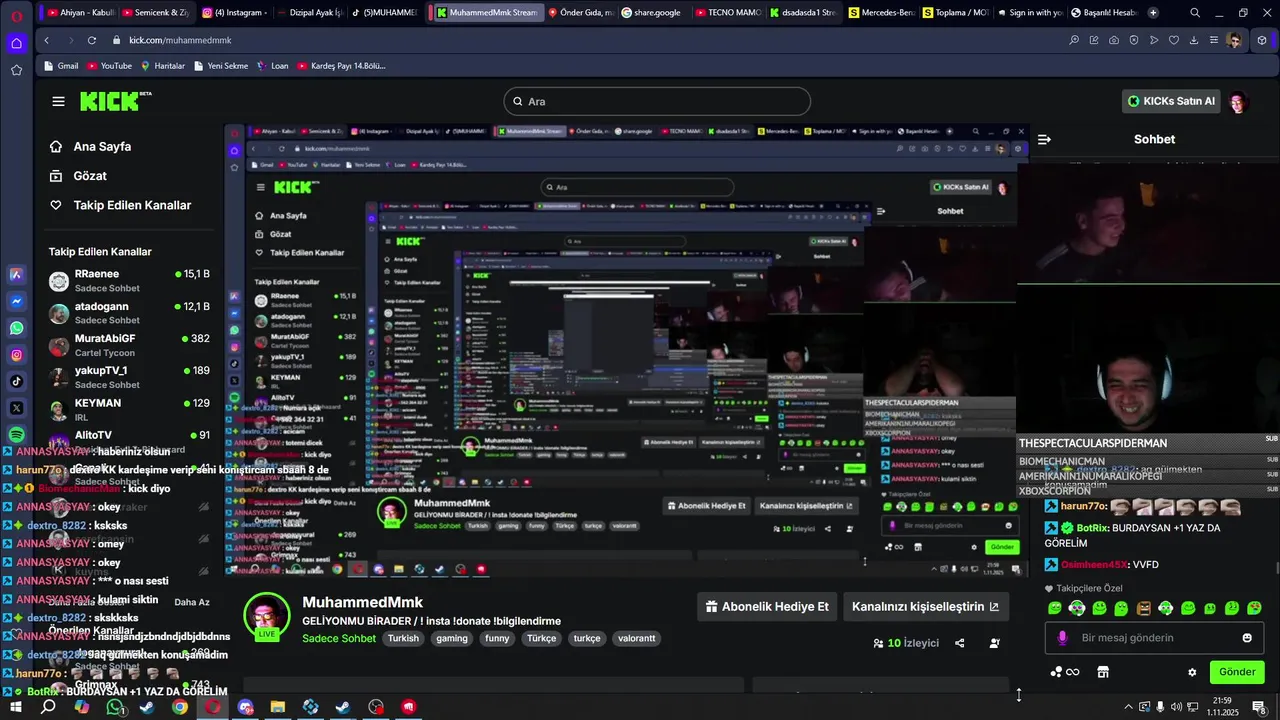The image size is (1280, 720).
Task: Open Spotify in Opera sidebar
Action: 16,435
